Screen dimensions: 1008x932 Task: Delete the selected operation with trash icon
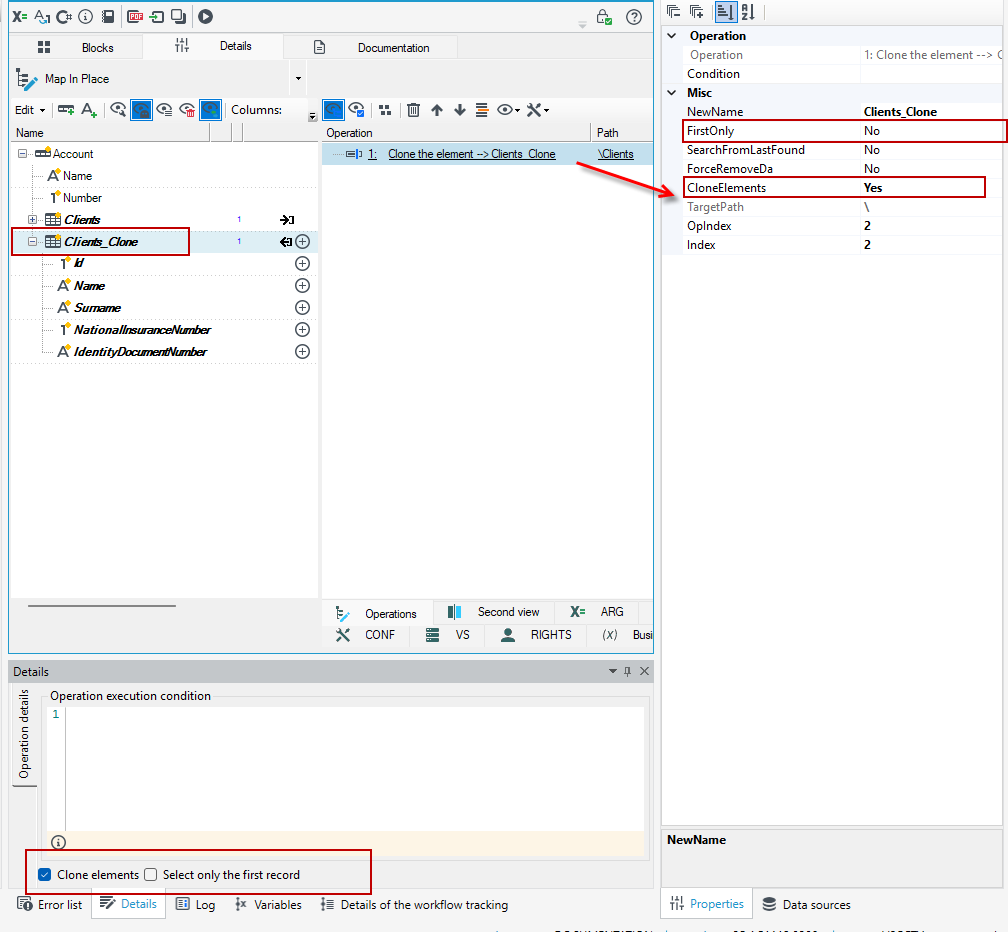click(x=413, y=110)
